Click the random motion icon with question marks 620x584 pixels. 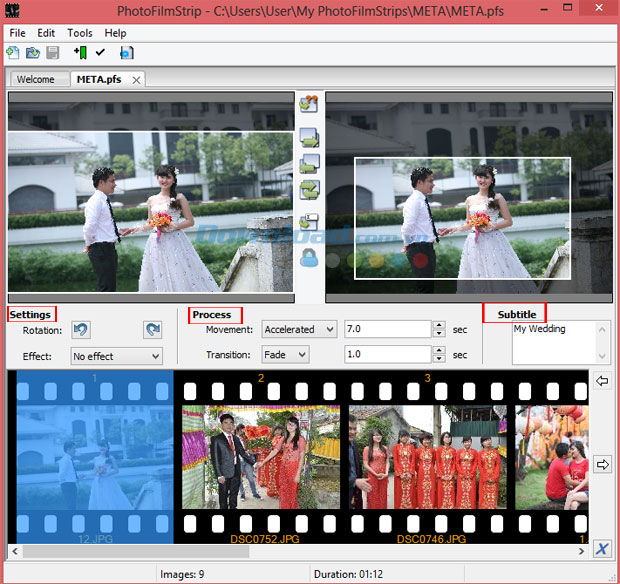310,104
